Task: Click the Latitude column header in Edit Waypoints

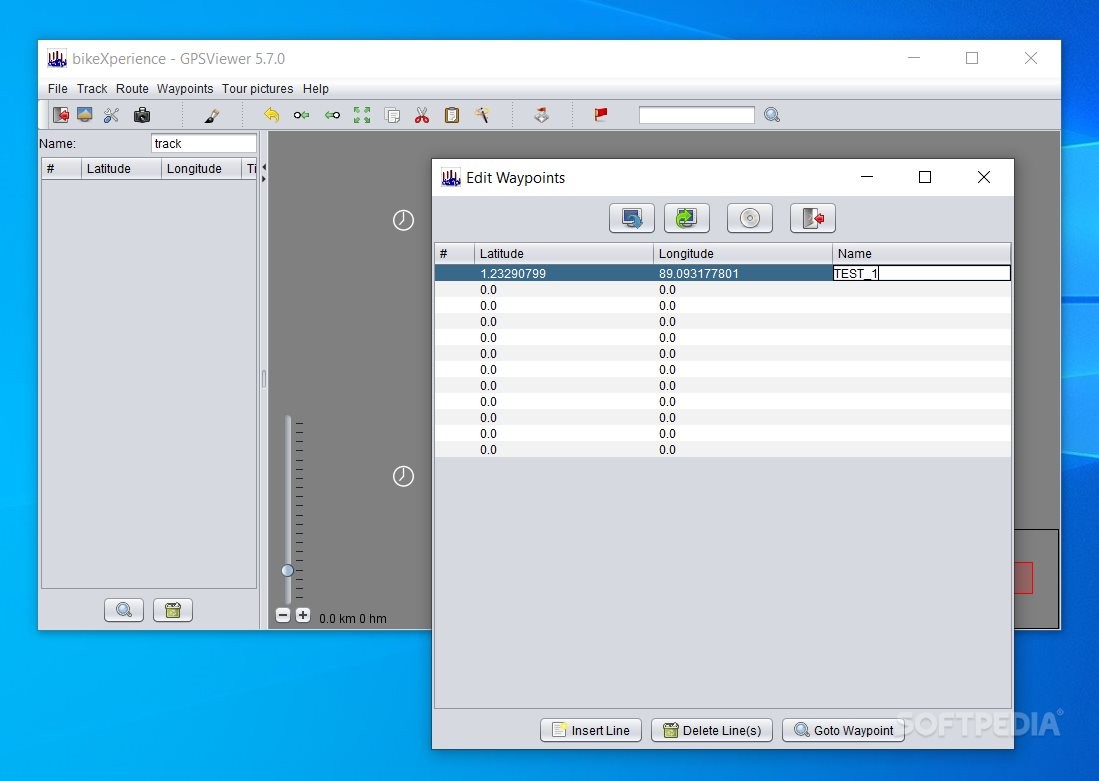Action: point(564,253)
